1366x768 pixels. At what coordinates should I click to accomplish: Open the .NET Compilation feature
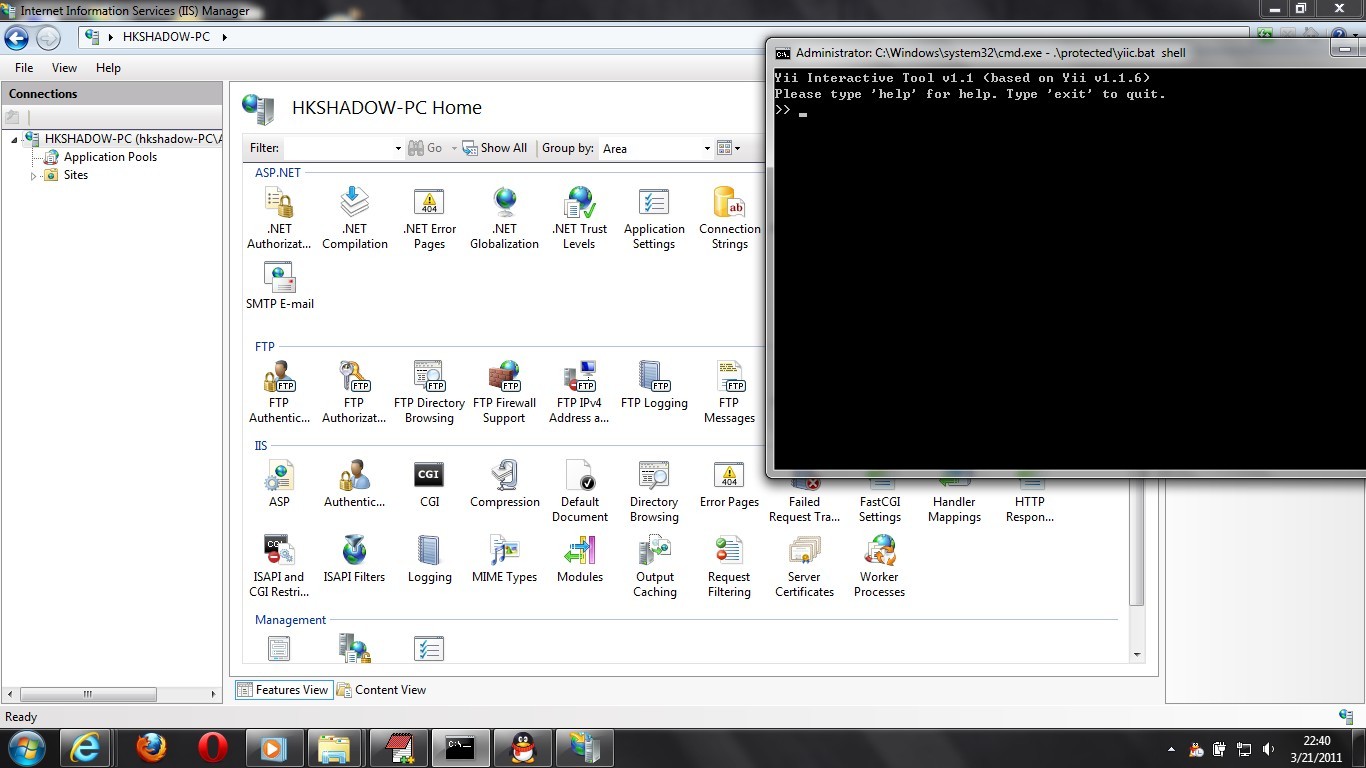pyautogui.click(x=354, y=218)
